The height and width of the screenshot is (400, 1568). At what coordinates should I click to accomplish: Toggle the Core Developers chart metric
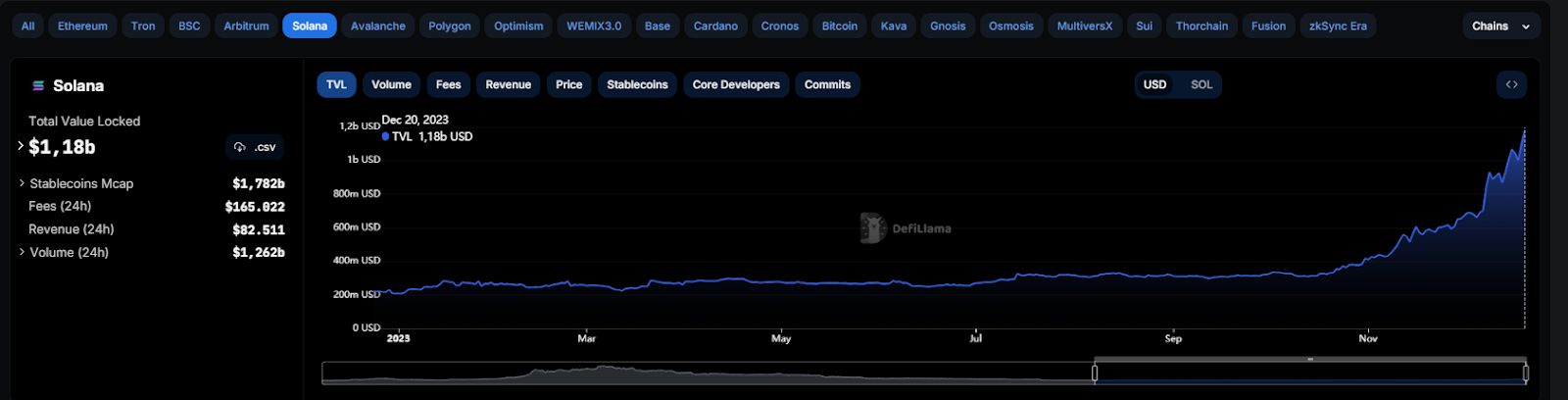(x=736, y=84)
